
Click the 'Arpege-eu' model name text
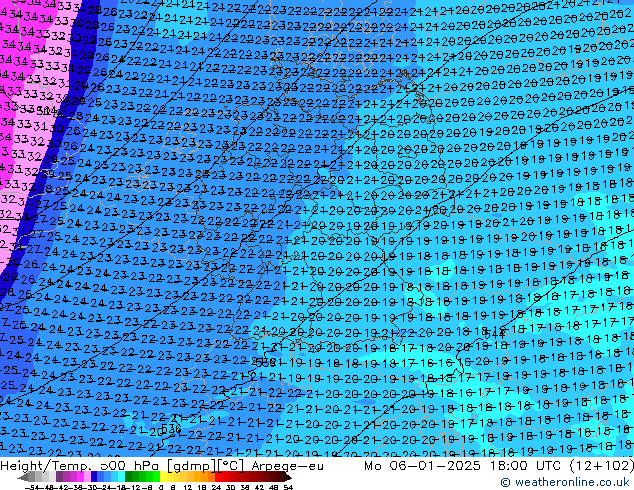287,467
